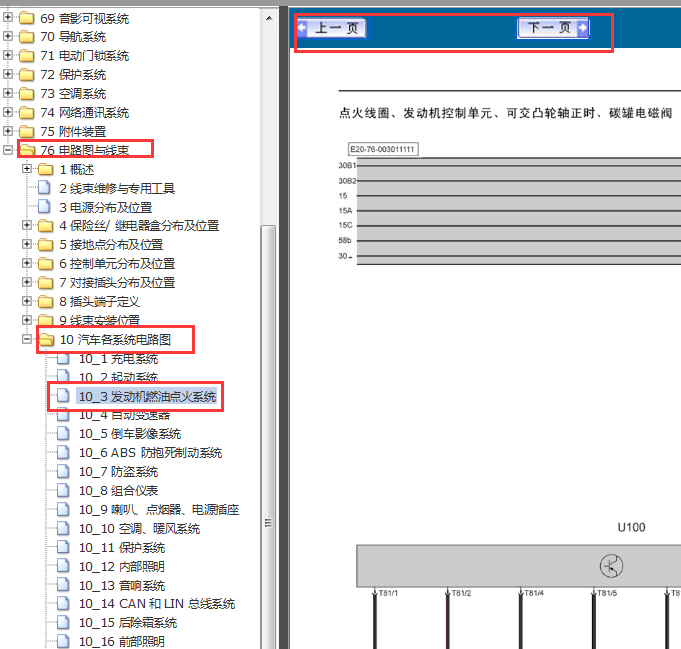The height and width of the screenshot is (649, 681).
Task: Click folder icon of 8 插头端子定义
Action: (46, 302)
